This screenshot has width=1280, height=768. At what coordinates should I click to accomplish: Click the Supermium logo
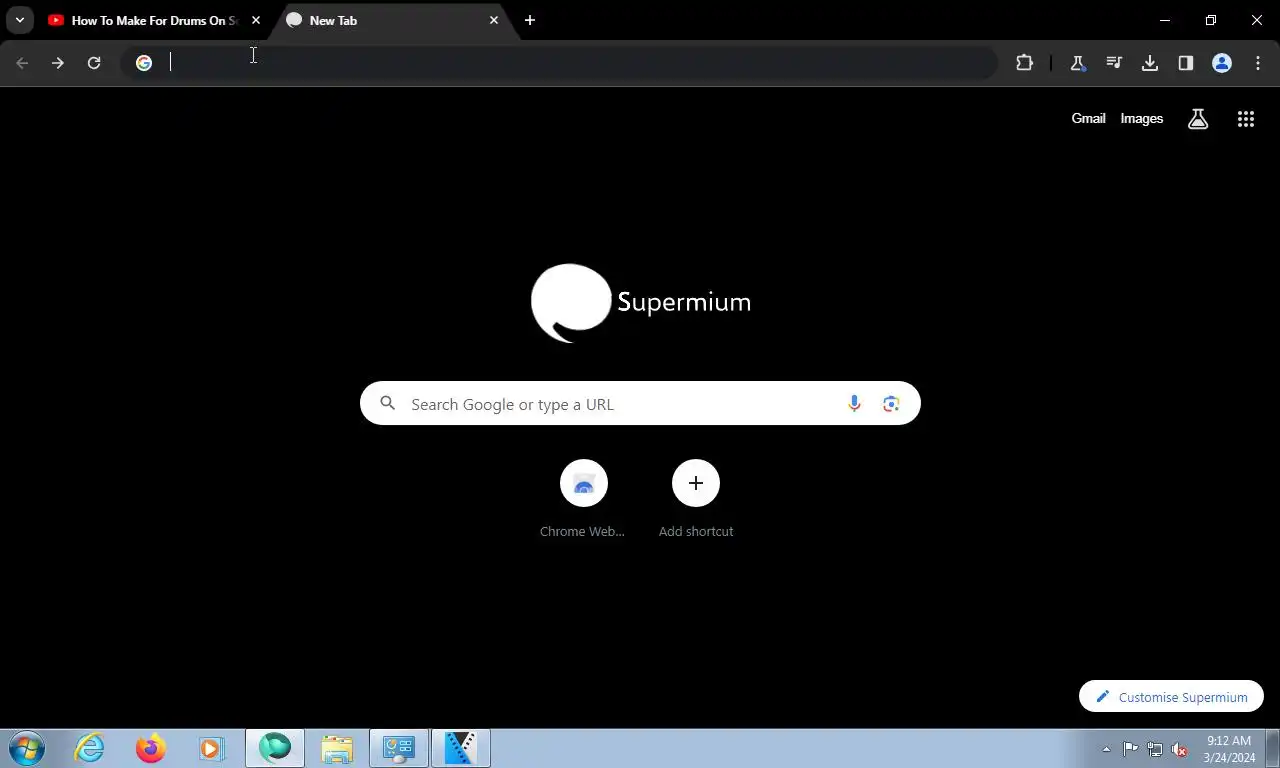coord(640,303)
